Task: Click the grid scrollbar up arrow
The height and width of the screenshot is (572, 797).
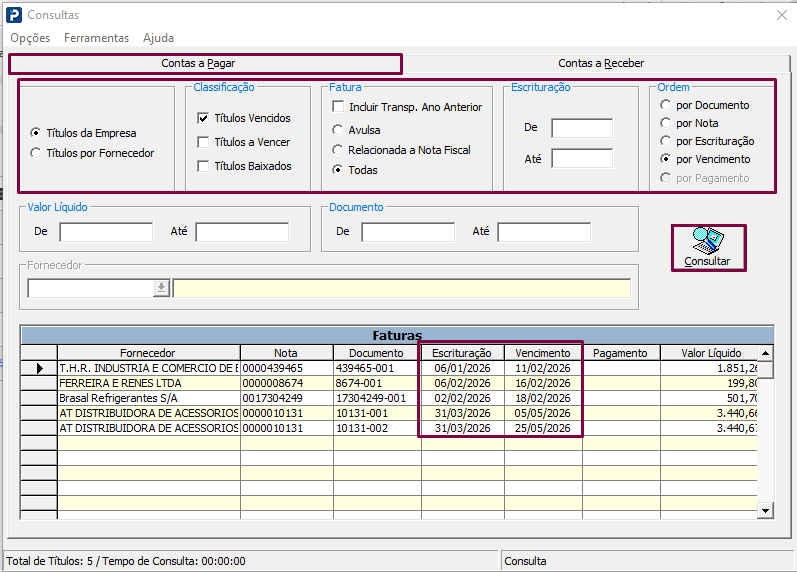Action: [x=765, y=353]
